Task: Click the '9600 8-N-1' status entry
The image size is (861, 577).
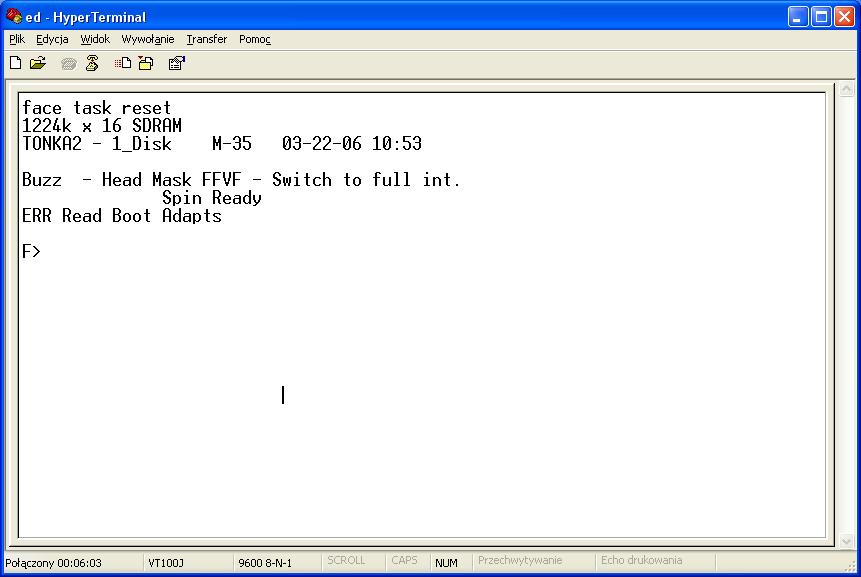Action: (265, 563)
